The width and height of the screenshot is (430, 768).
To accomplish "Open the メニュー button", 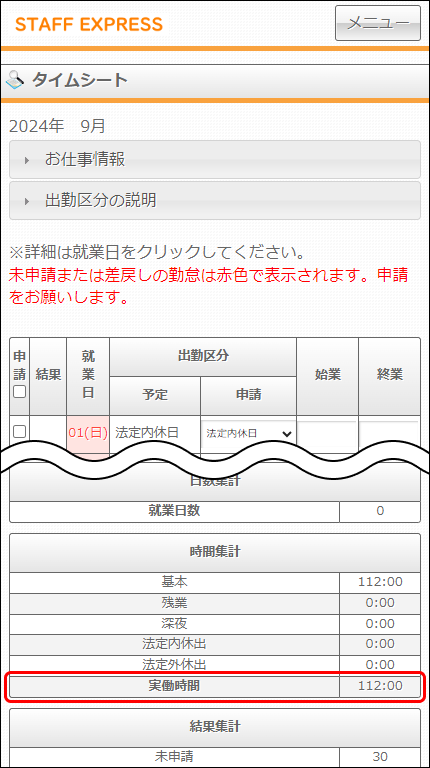I will point(378,23).
